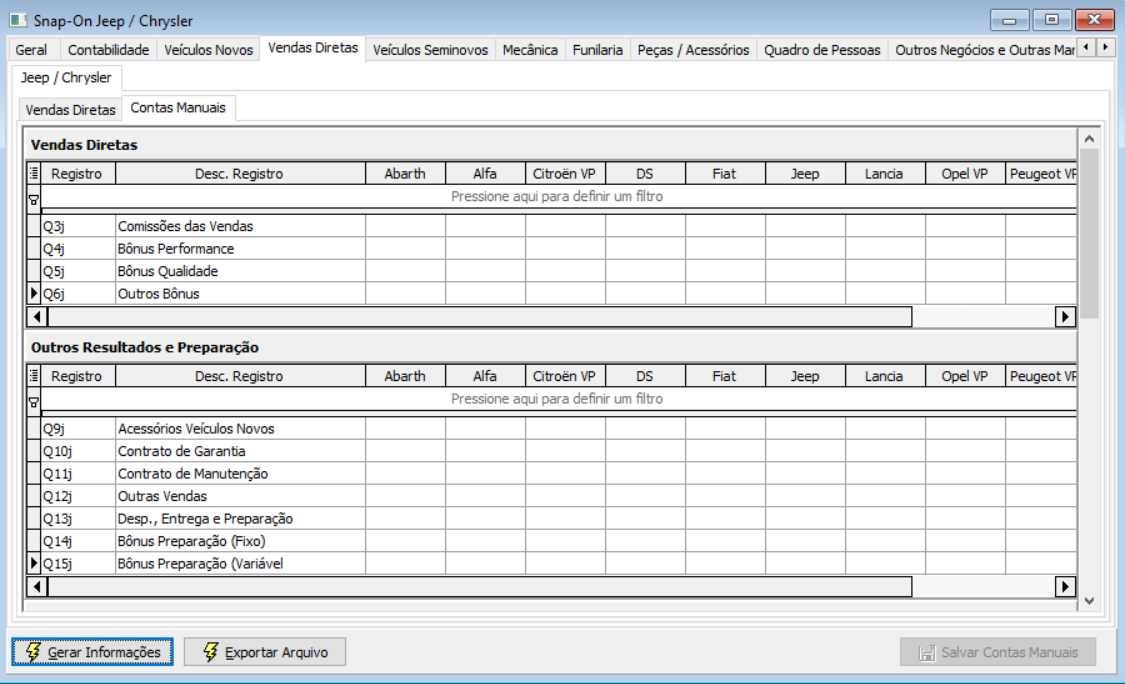This screenshot has width=1125, height=684.
Task: Select row Desp., Entrega e Preparação
Action: point(552,518)
